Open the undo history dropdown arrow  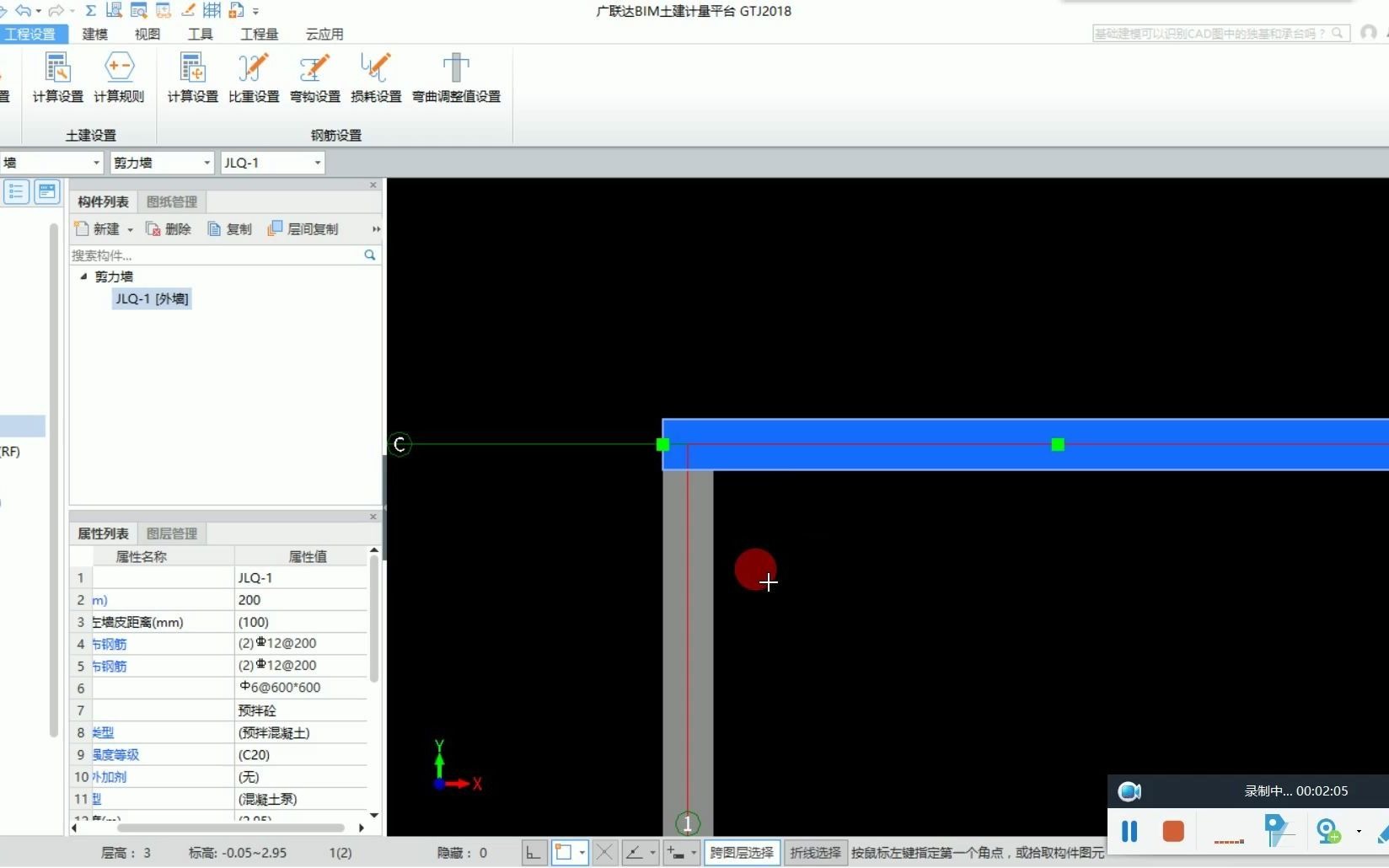[39, 11]
